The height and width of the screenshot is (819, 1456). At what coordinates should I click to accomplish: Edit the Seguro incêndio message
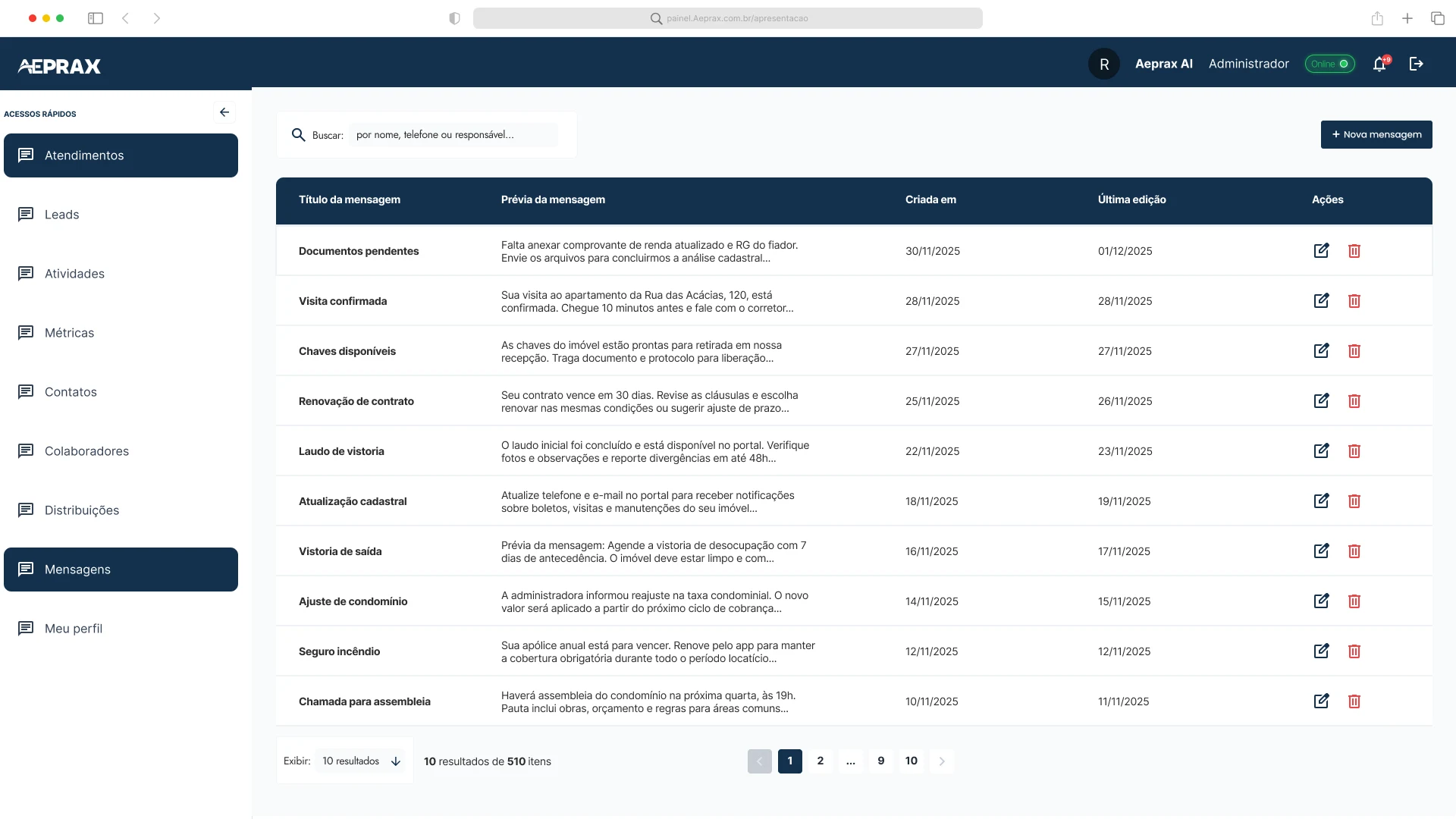pos(1321,651)
